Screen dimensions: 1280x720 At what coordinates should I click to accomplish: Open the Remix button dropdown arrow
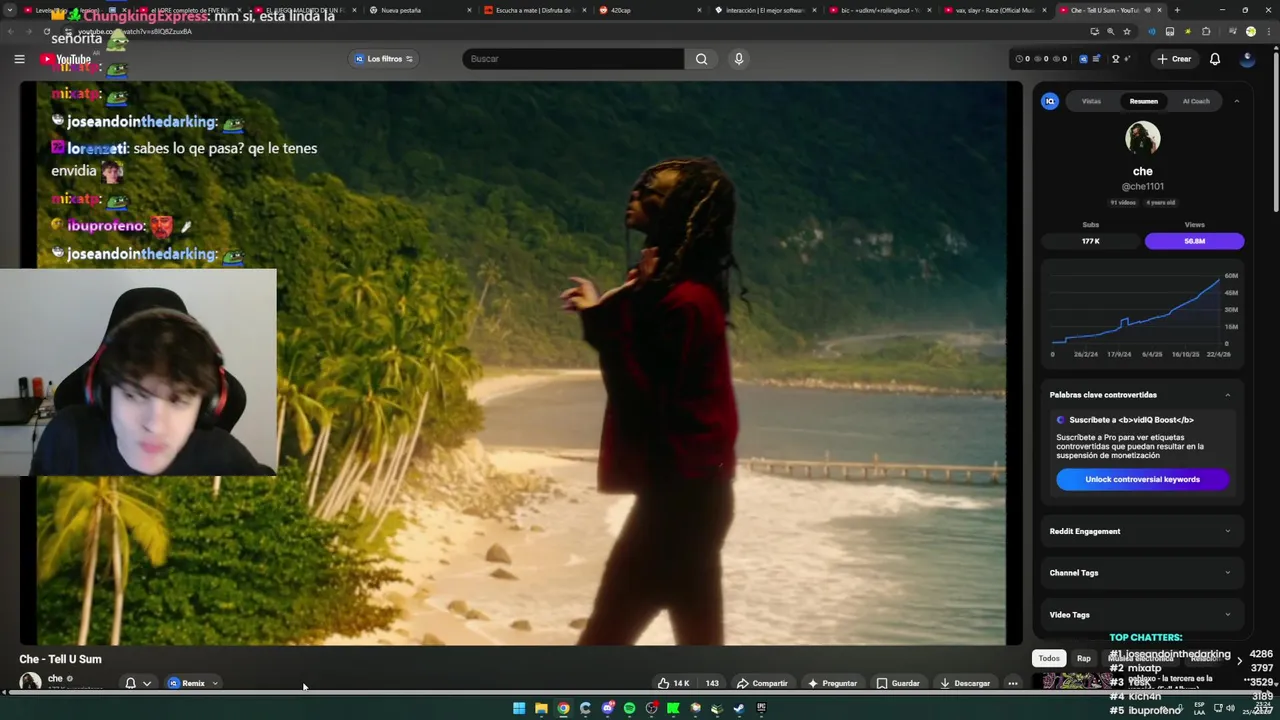[214, 683]
